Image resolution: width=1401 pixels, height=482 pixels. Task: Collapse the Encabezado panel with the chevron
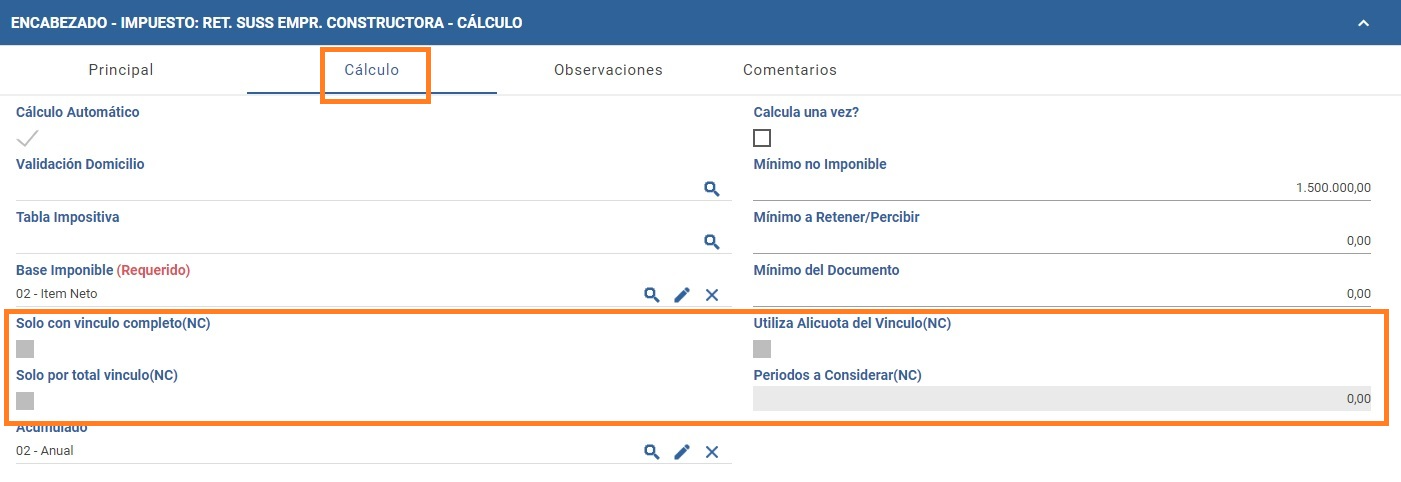pos(1363,22)
